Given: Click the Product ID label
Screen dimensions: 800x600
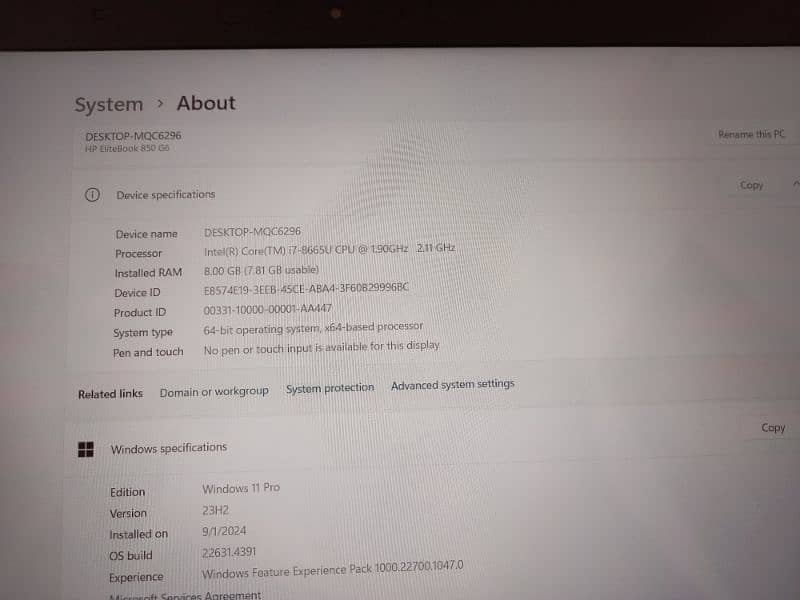Looking at the screenshot, I should click(140, 313).
